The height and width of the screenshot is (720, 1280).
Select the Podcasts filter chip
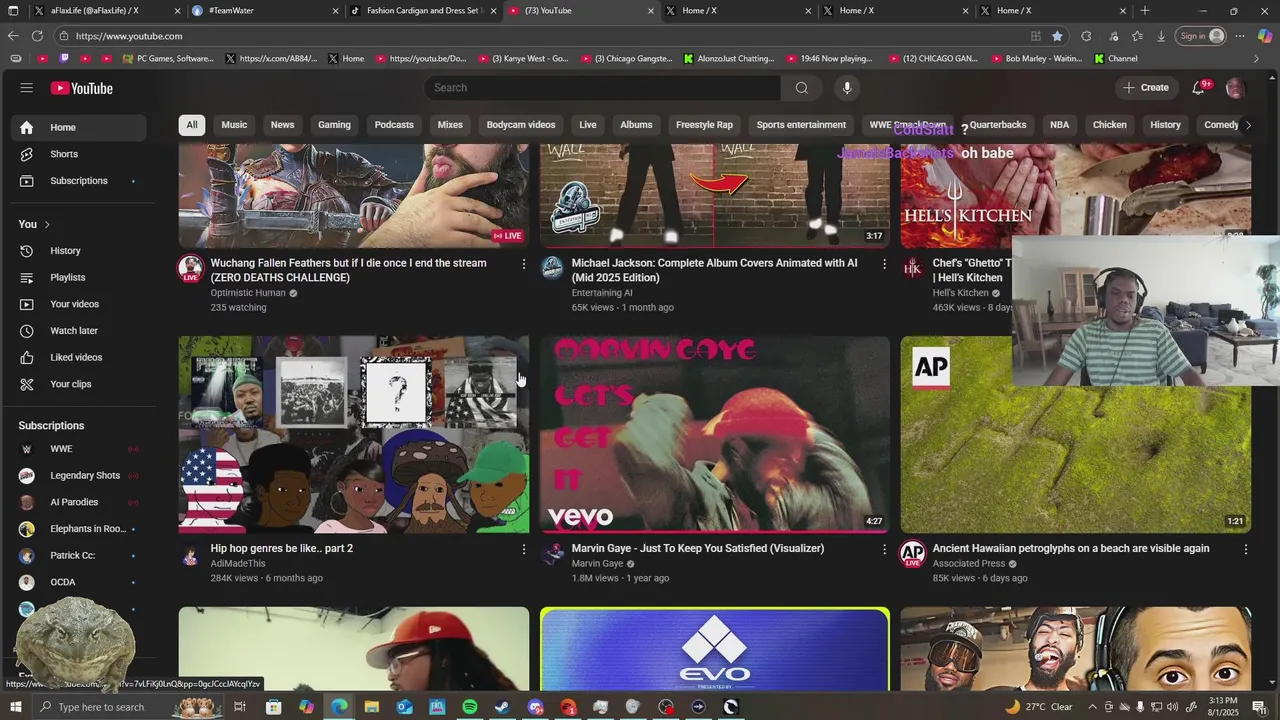pyautogui.click(x=394, y=125)
